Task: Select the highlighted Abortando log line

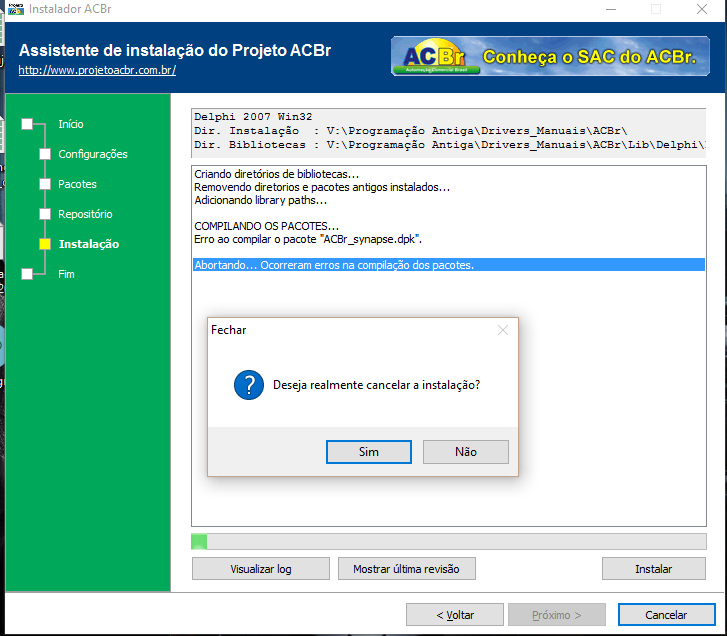Action: 449,265
